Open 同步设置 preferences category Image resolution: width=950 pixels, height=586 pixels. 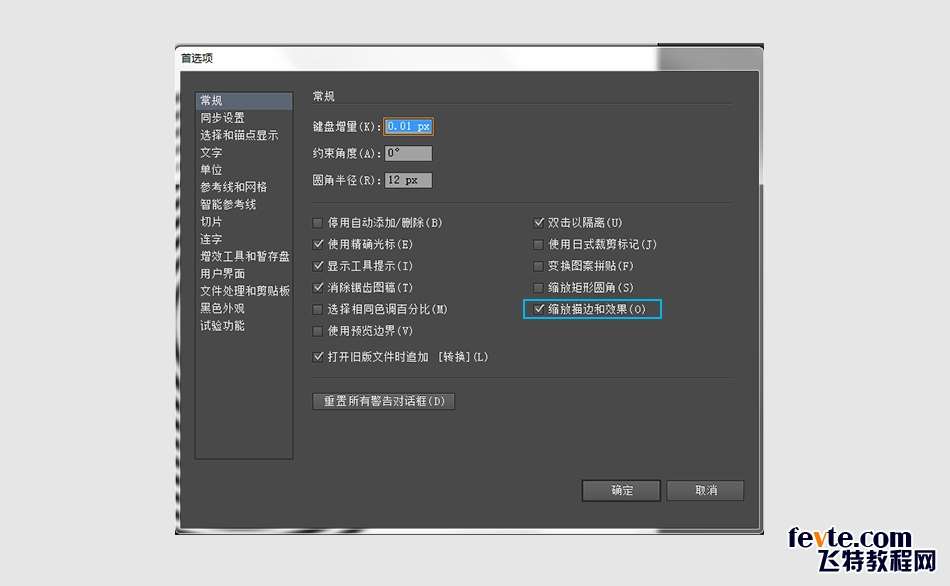222,118
